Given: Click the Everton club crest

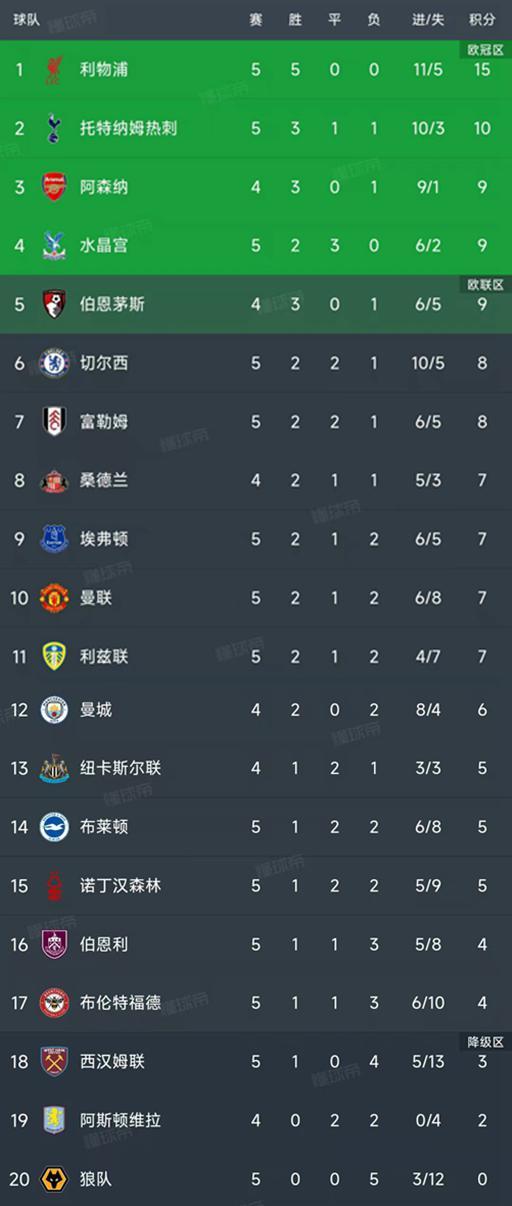Looking at the screenshot, I should coord(53,539).
